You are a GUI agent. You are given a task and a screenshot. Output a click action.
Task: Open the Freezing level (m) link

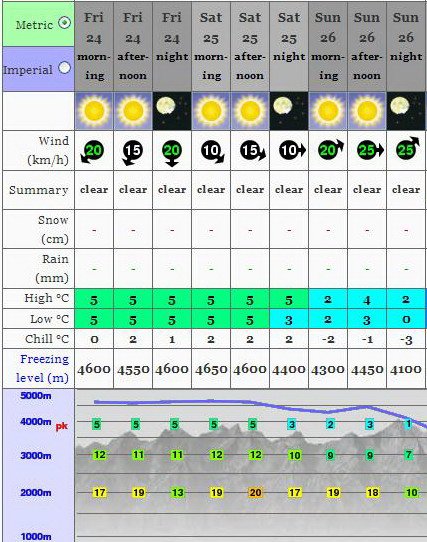point(43,368)
